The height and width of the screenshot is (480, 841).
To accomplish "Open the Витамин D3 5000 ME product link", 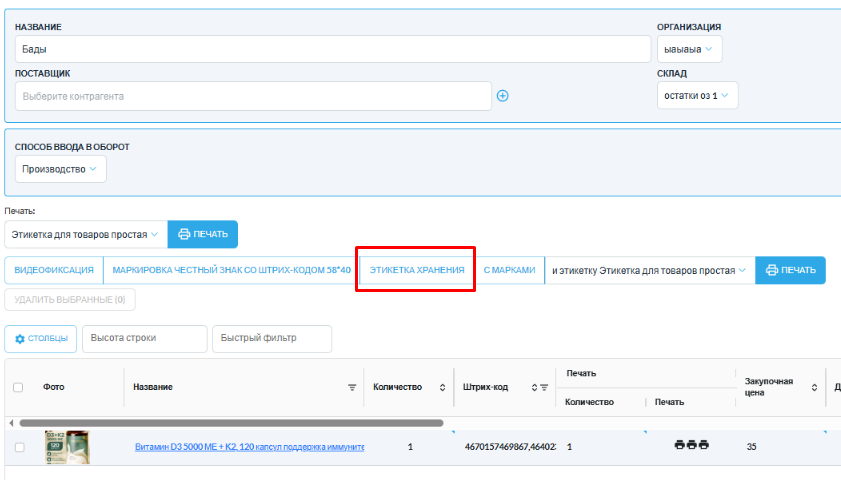I will [249, 447].
